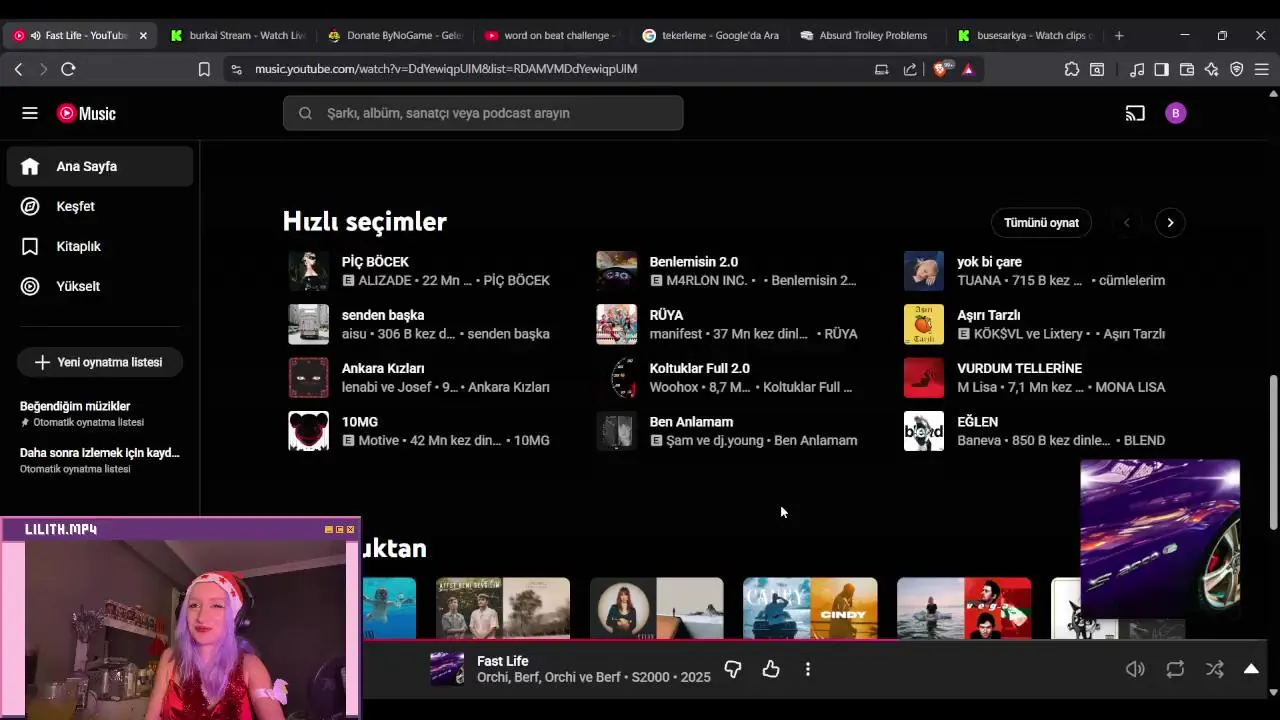Play EĞLEN by Baneva

[x=924, y=431]
